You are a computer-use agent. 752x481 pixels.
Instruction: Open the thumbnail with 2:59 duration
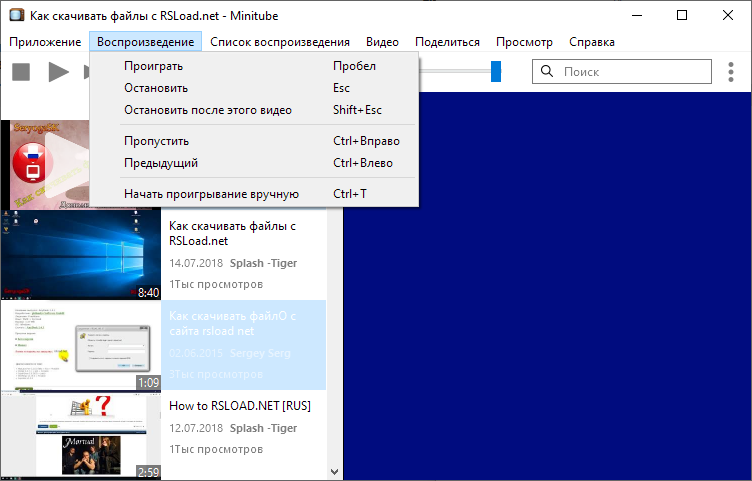[81, 435]
